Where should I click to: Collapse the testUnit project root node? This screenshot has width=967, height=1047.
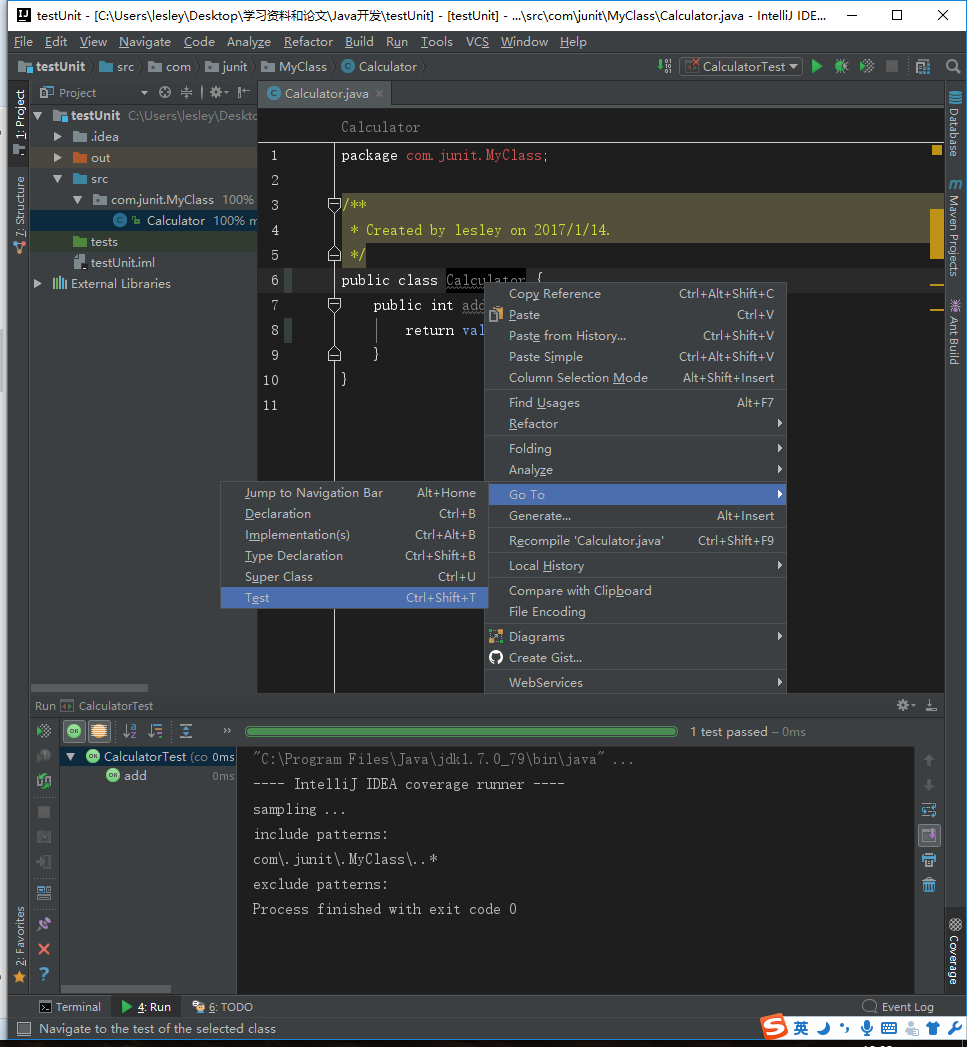pyautogui.click(x=38, y=116)
